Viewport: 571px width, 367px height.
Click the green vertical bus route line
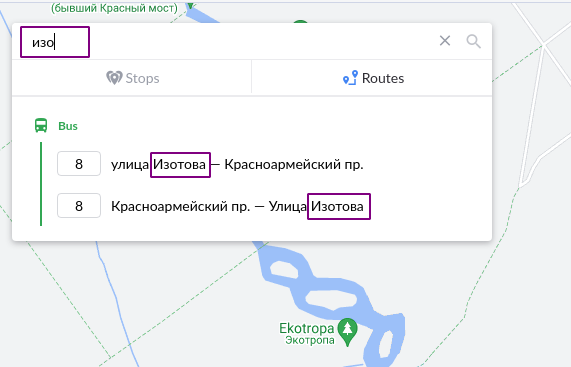point(41,184)
